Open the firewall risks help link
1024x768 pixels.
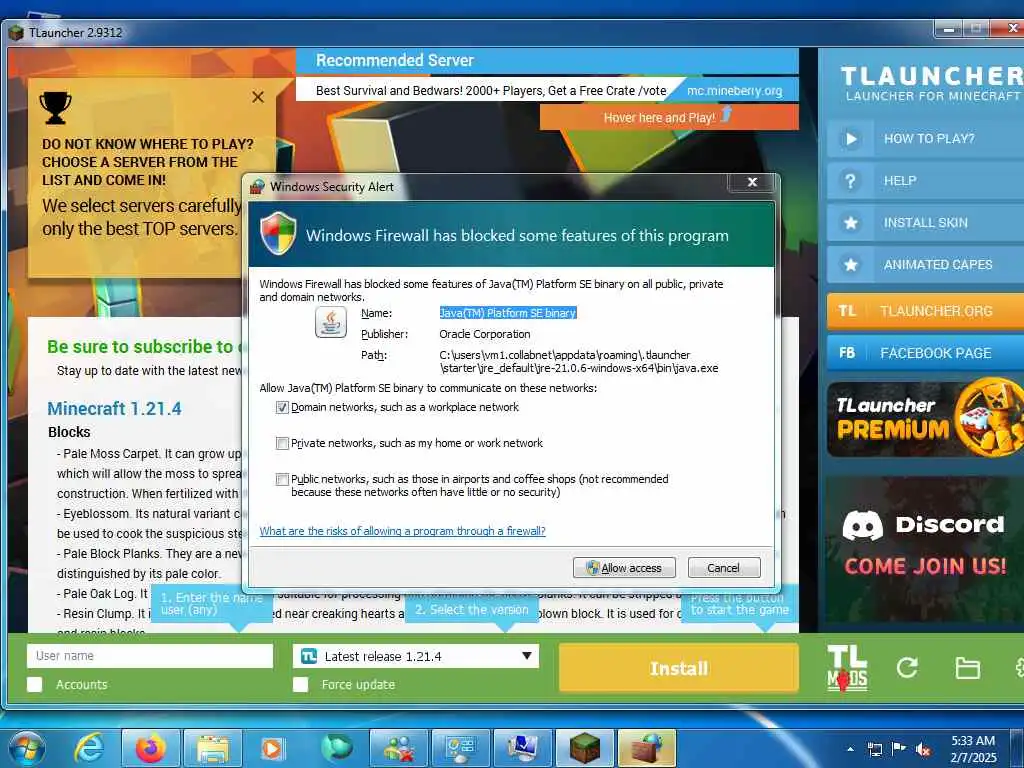(x=402, y=531)
